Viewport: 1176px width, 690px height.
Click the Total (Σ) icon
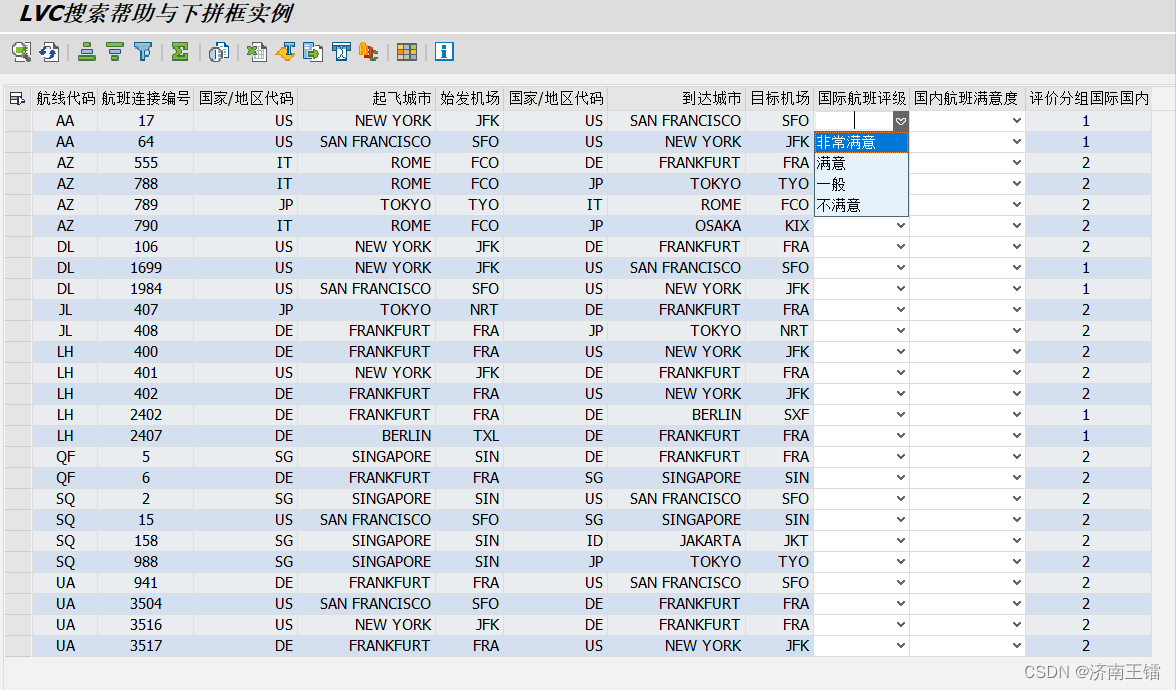point(180,51)
